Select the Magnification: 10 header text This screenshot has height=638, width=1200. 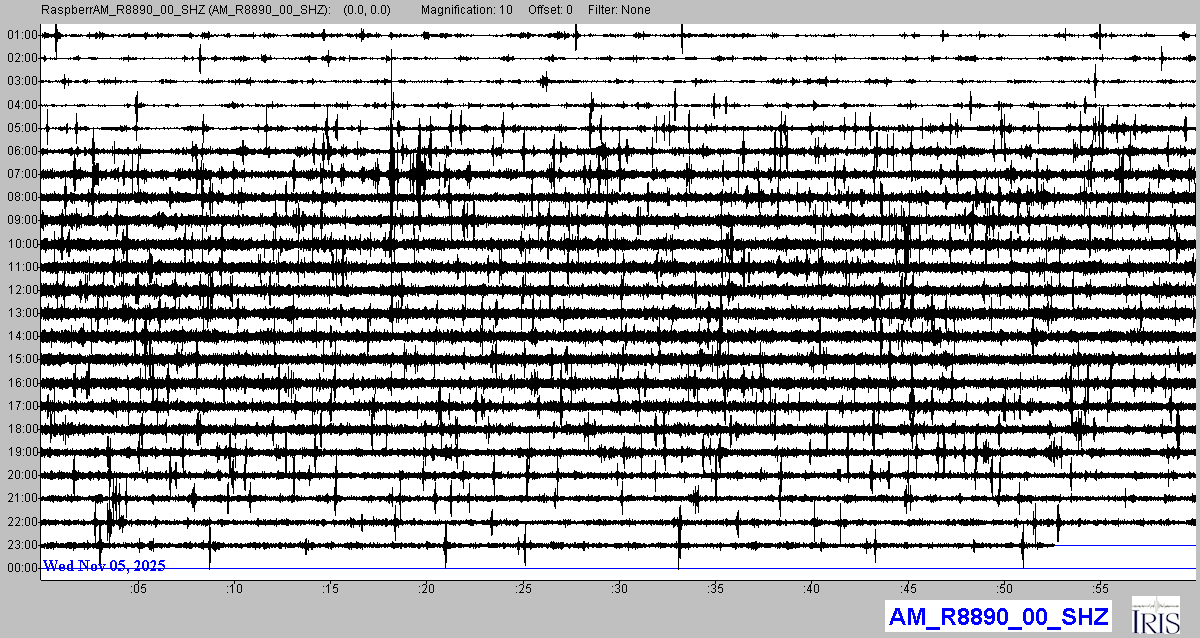pyautogui.click(x=468, y=10)
